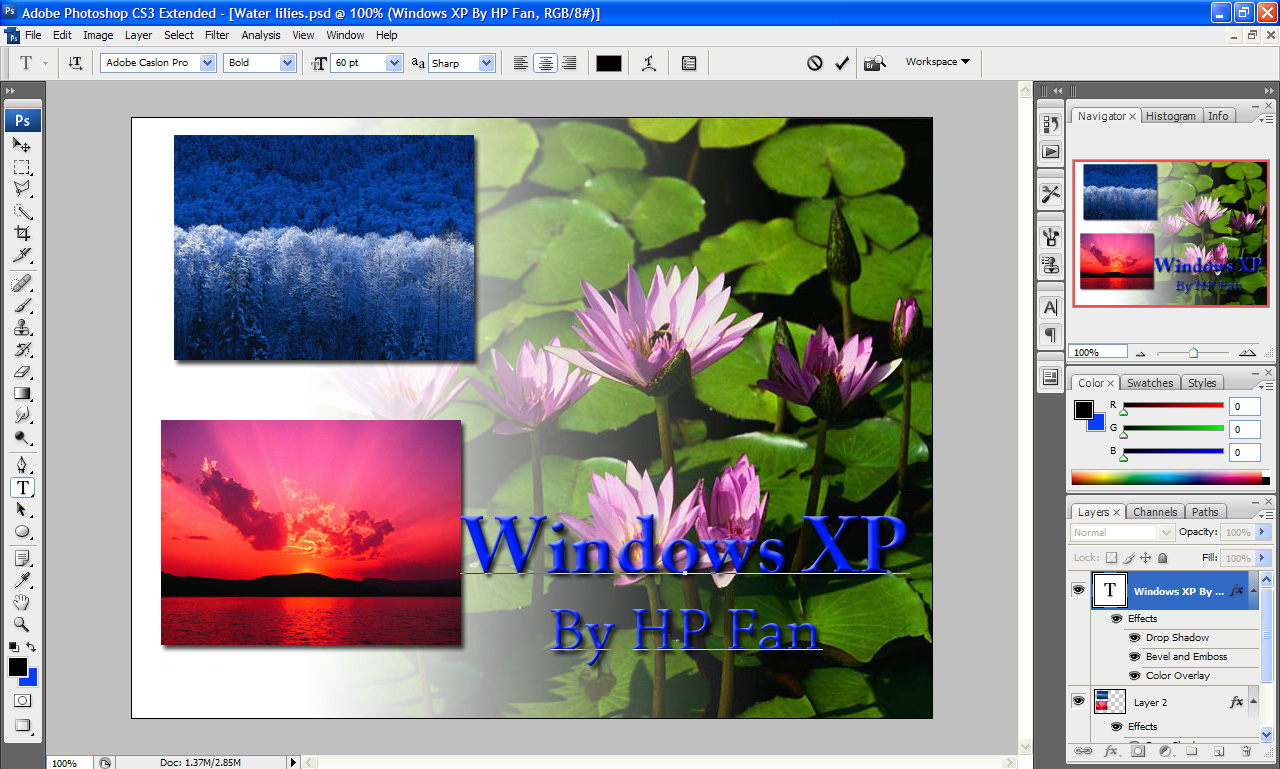Delete layer with trash icon
1280x769 pixels.
tap(1246, 751)
